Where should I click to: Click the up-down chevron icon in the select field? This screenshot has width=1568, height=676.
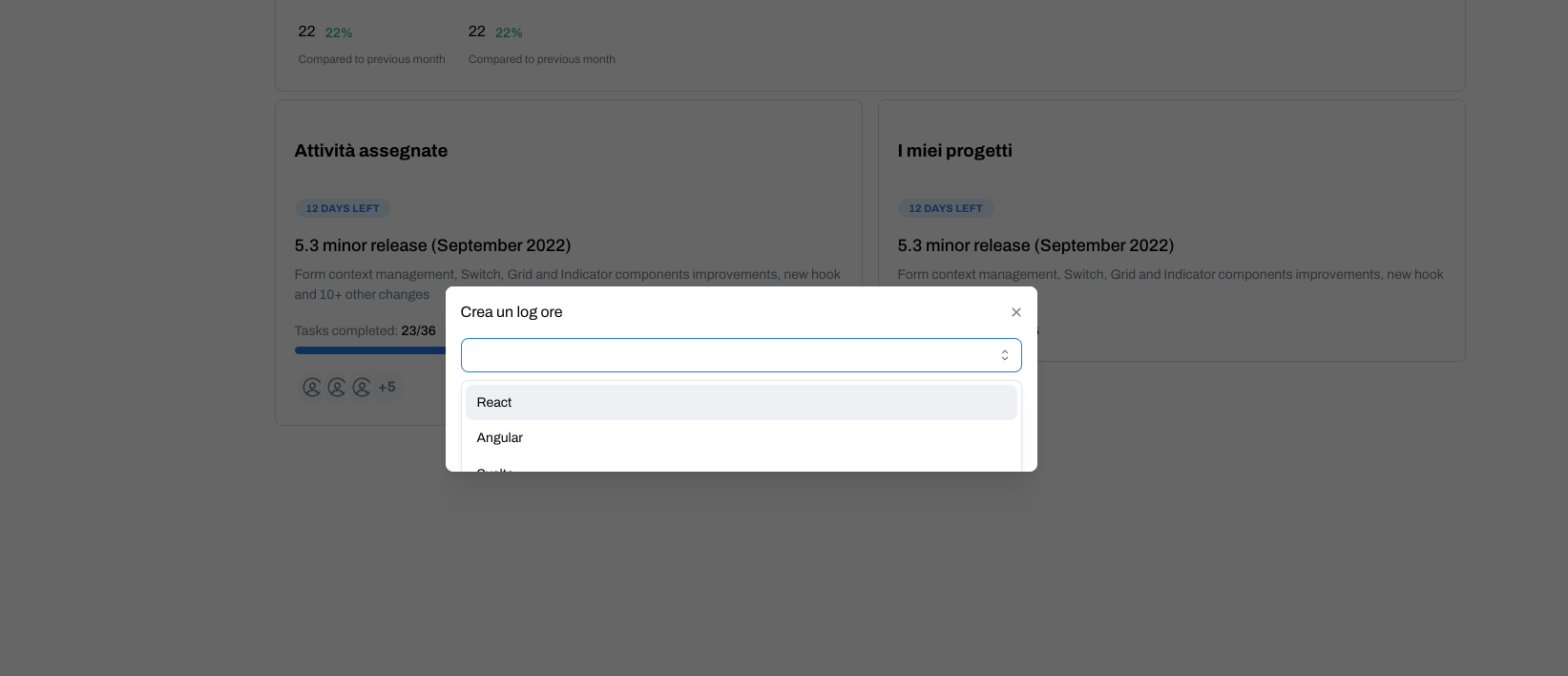[x=1004, y=354]
